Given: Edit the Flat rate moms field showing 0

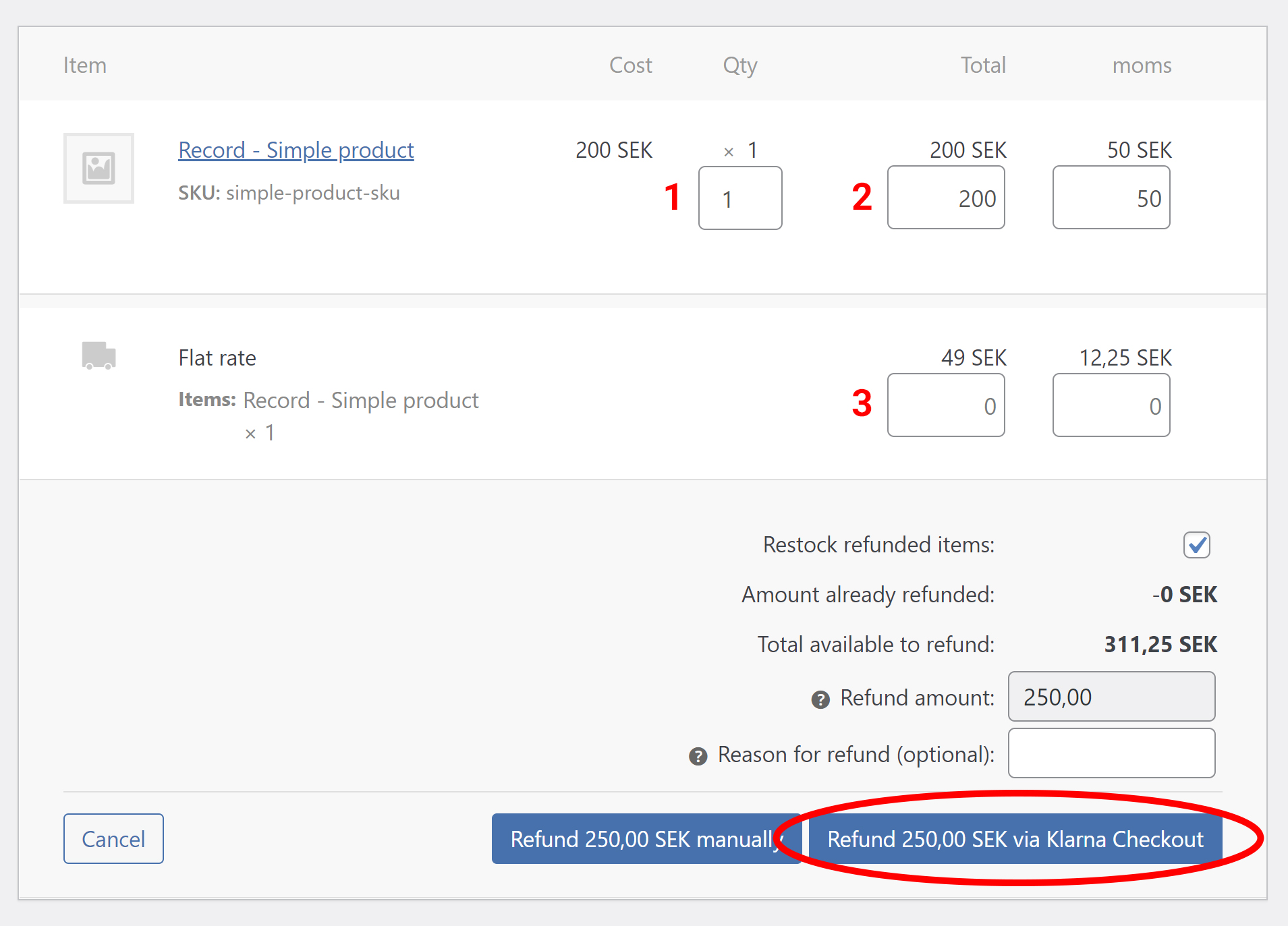Looking at the screenshot, I should pyautogui.click(x=1110, y=405).
